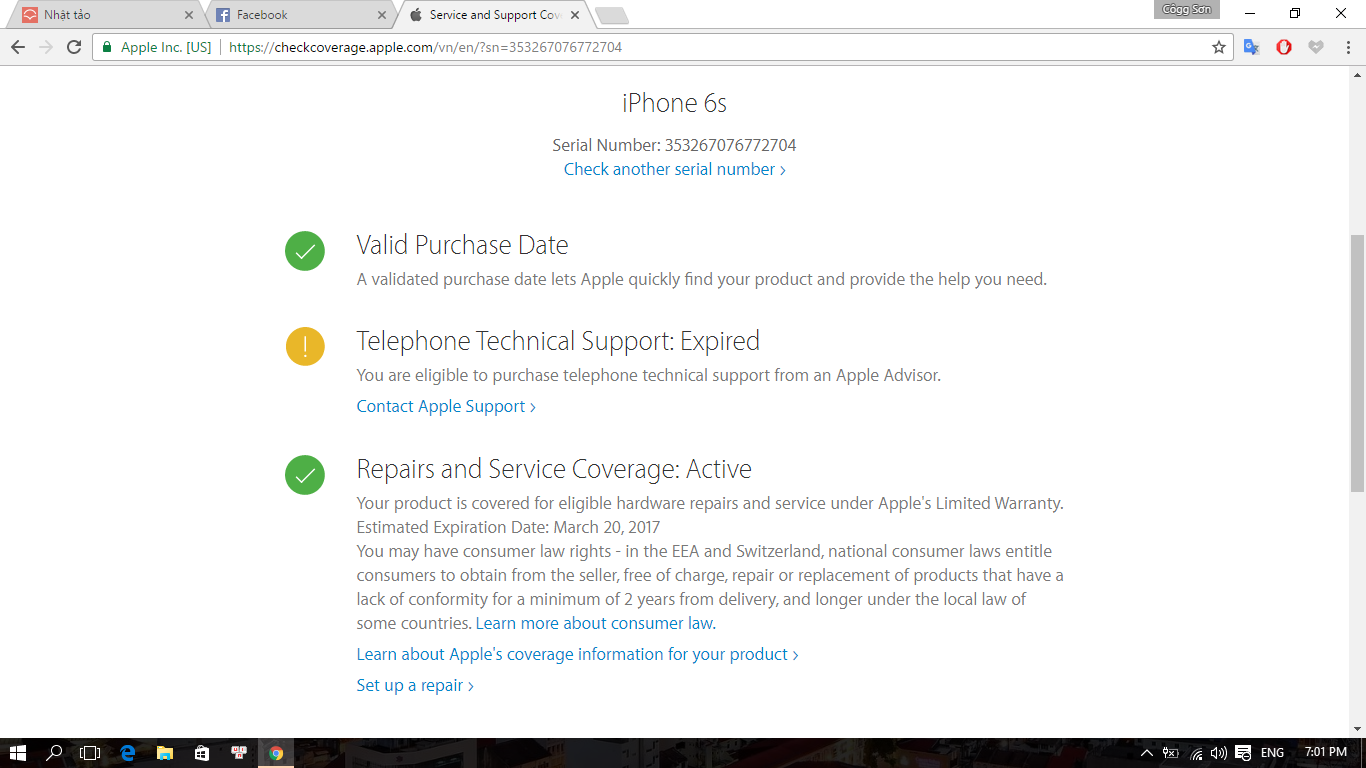The image size is (1366, 768).
Task: Click the green checkmark beside Repairs and Service Coverage
Action: (305, 475)
